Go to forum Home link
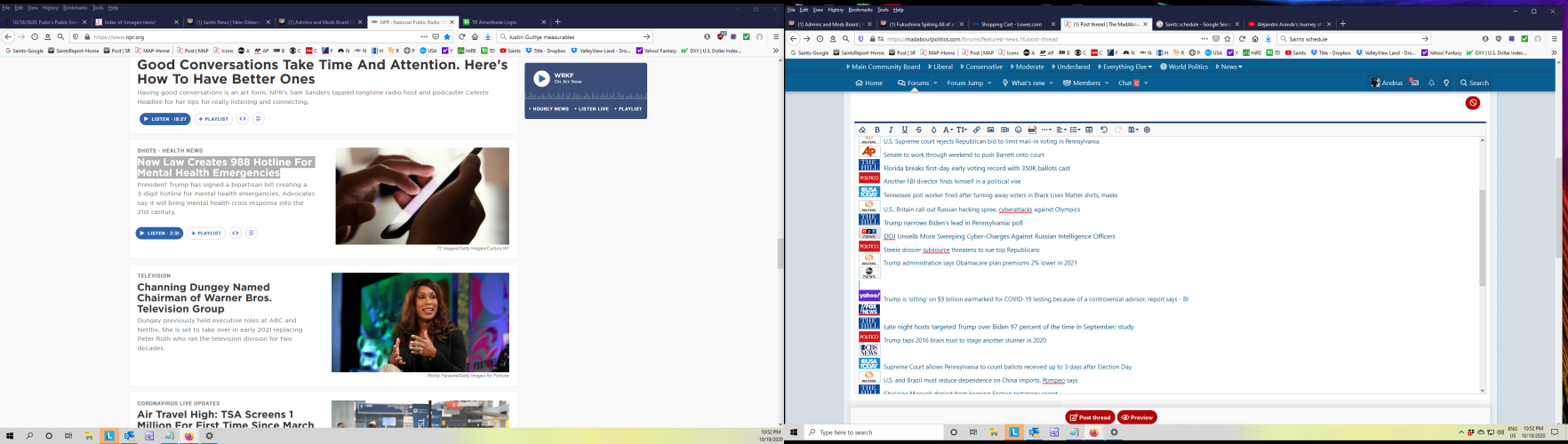Image resolution: width=1568 pixels, height=444 pixels. [x=868, y=83]
